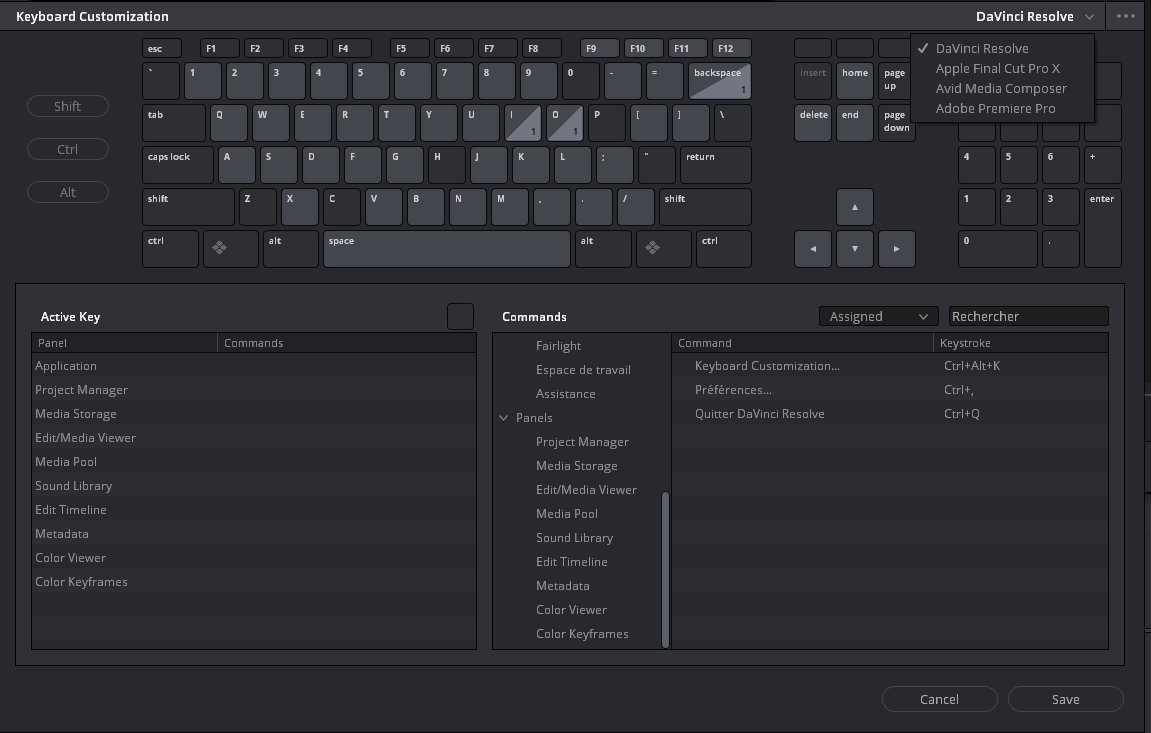
Task: Click the Rechercher search field
Action: 1028,316
